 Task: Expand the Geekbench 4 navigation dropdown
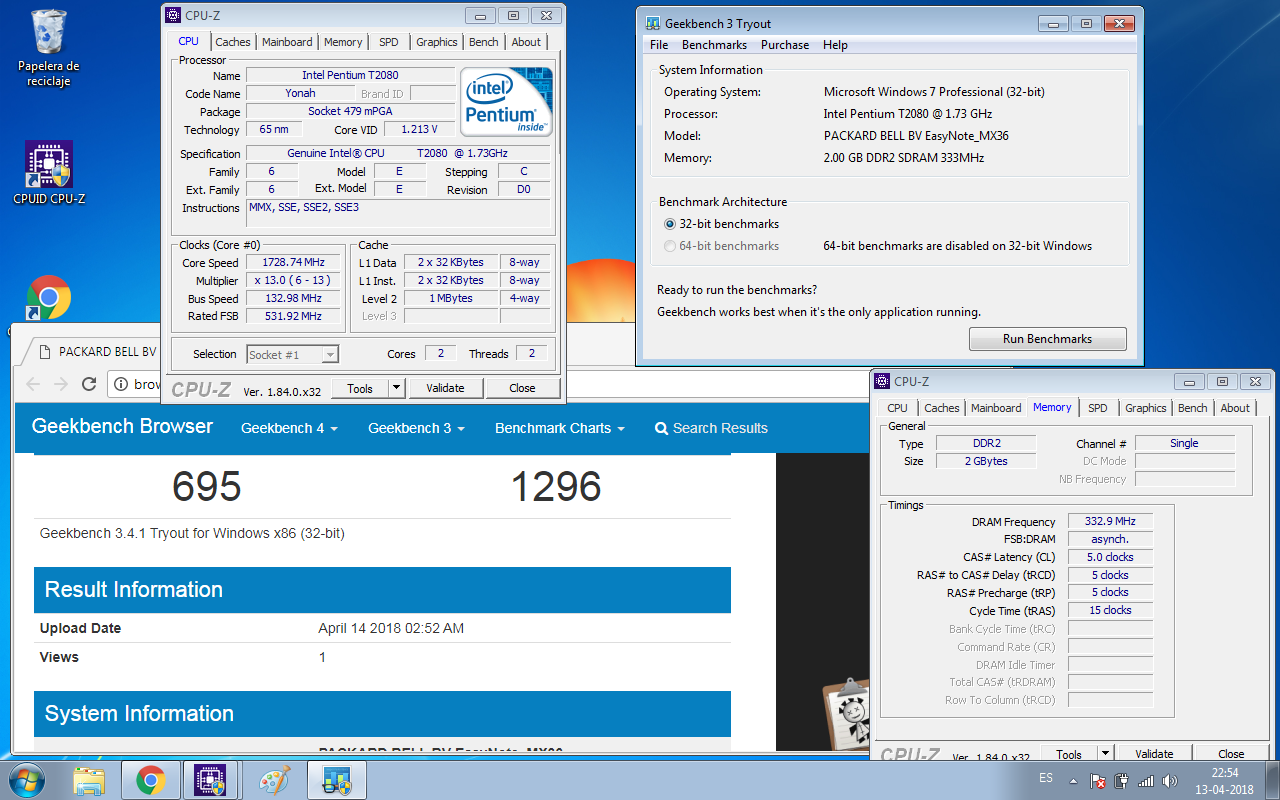click(x=289, y=428)
